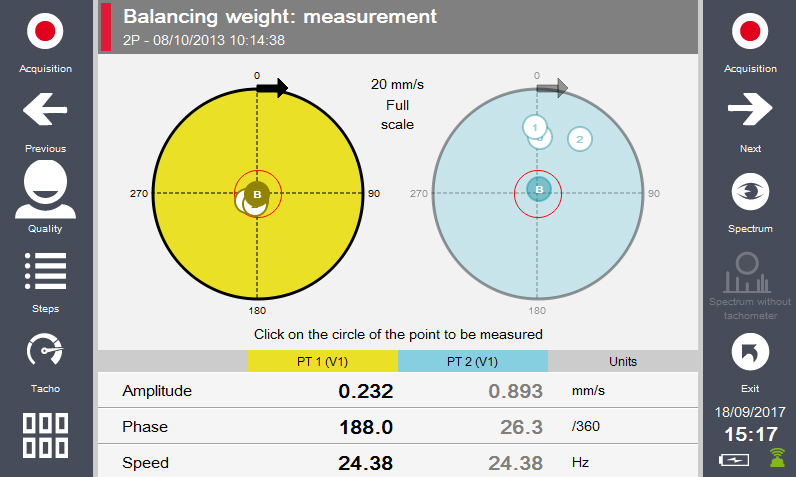Viewport: 796px width, 477px height.
Task: Go back with the Previous arrow
Action: coord(45,110)
